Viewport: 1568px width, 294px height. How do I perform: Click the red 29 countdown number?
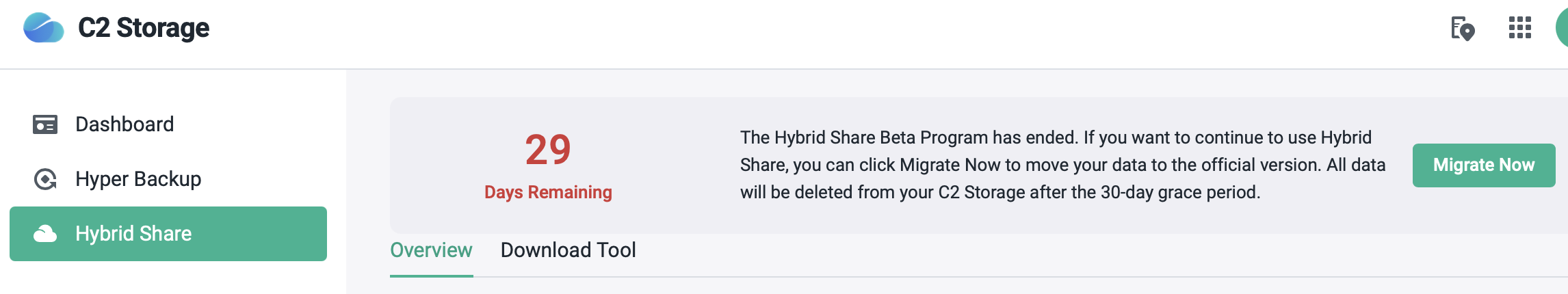(548, 150)
